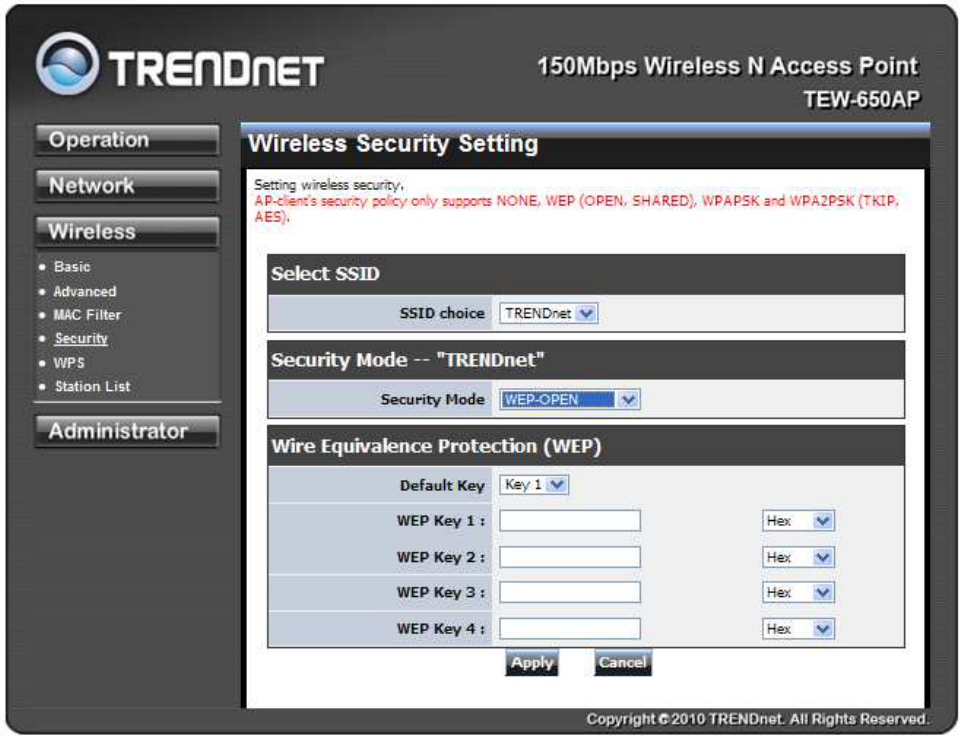This screenshot has width=967, height=745.
Task: Expand the Security Mode WEP-OPEN dropdown
Action: point(570,400)
